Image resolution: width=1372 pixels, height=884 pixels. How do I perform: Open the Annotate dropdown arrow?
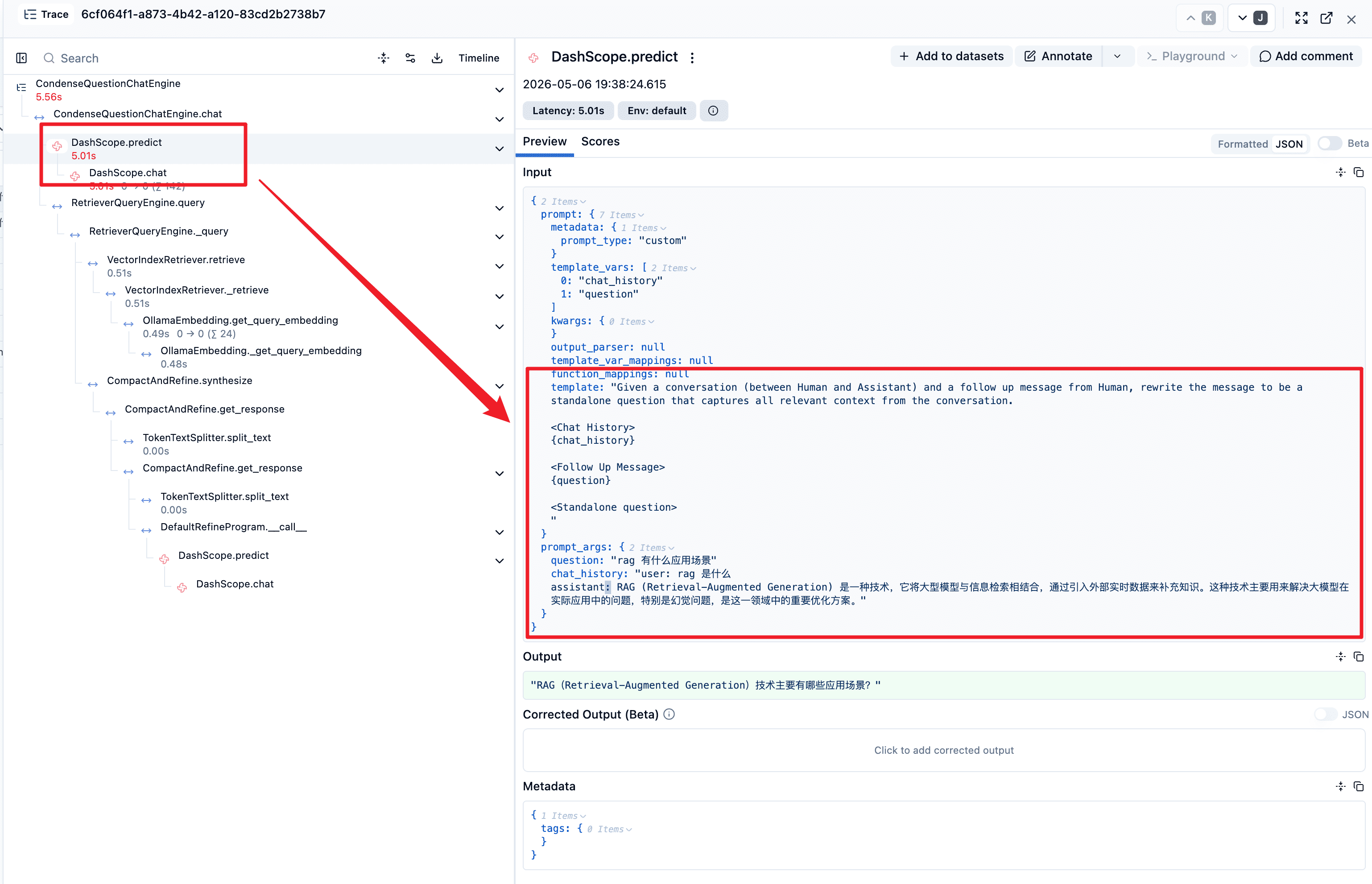pos(1117,56)
